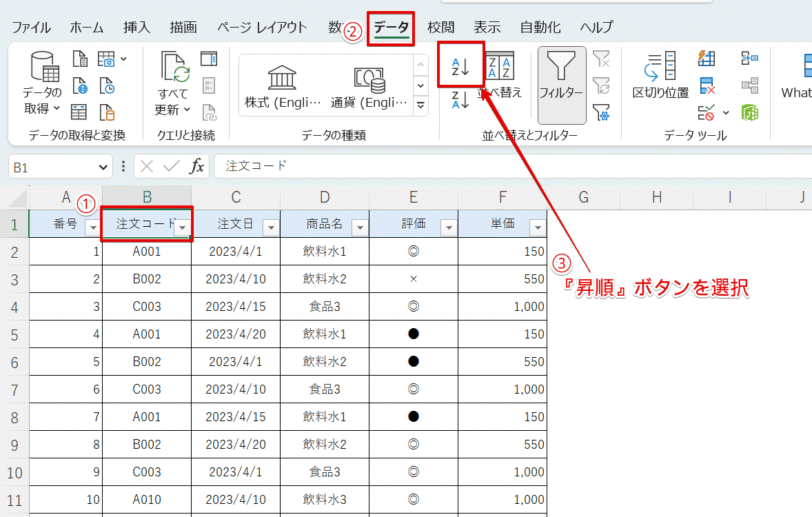Open the 評価 column filter dropdown

coord(449,227)
